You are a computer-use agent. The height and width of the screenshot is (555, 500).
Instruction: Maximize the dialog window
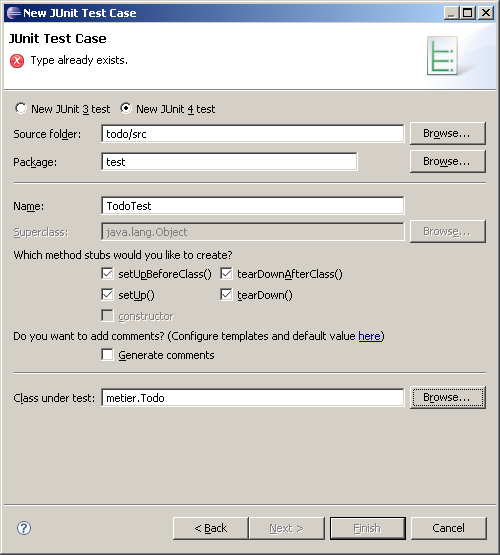(x=468, y=13)
